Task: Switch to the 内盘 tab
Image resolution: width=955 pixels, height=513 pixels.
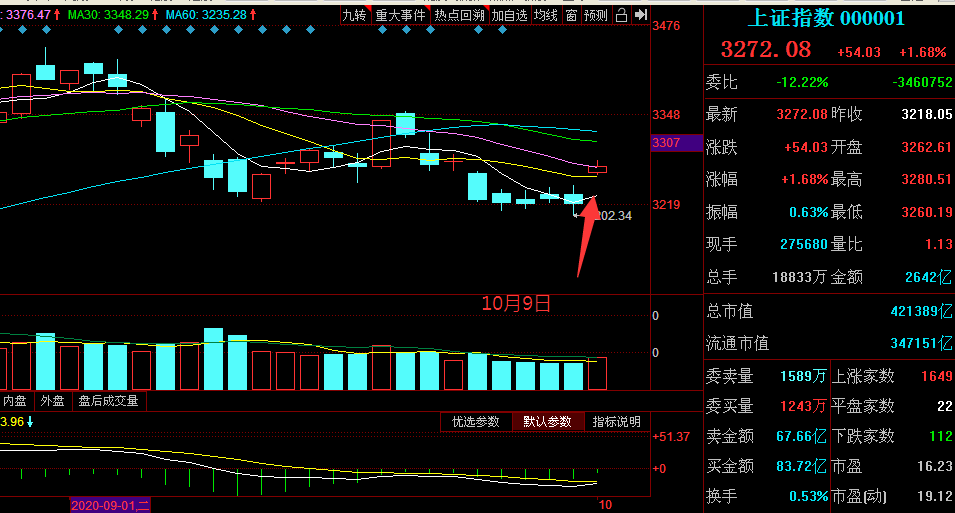Action: [15, 401]
